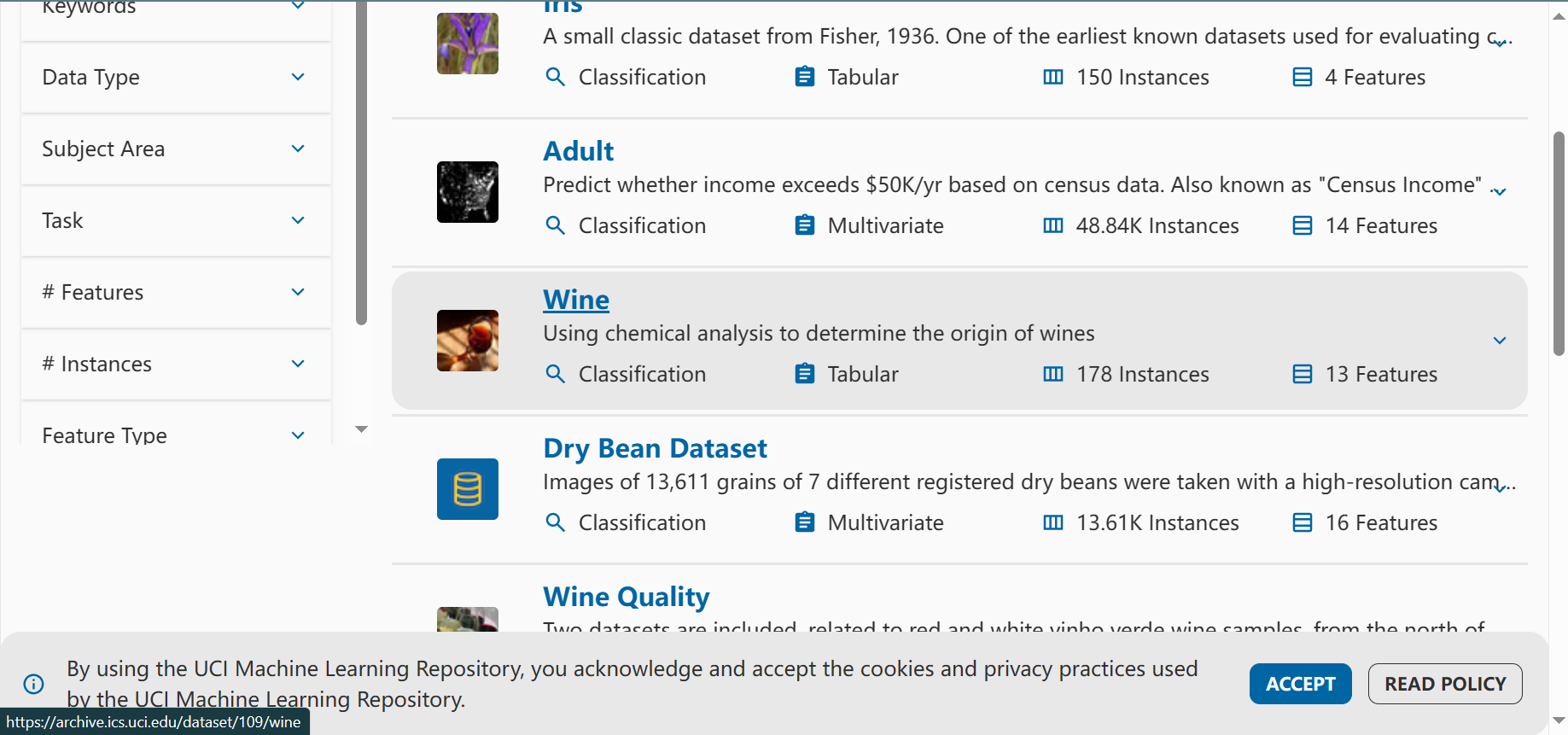The image size is (1568, 735).
Task: Open the Dry Bean Dataset link
Action: [655, 448]
